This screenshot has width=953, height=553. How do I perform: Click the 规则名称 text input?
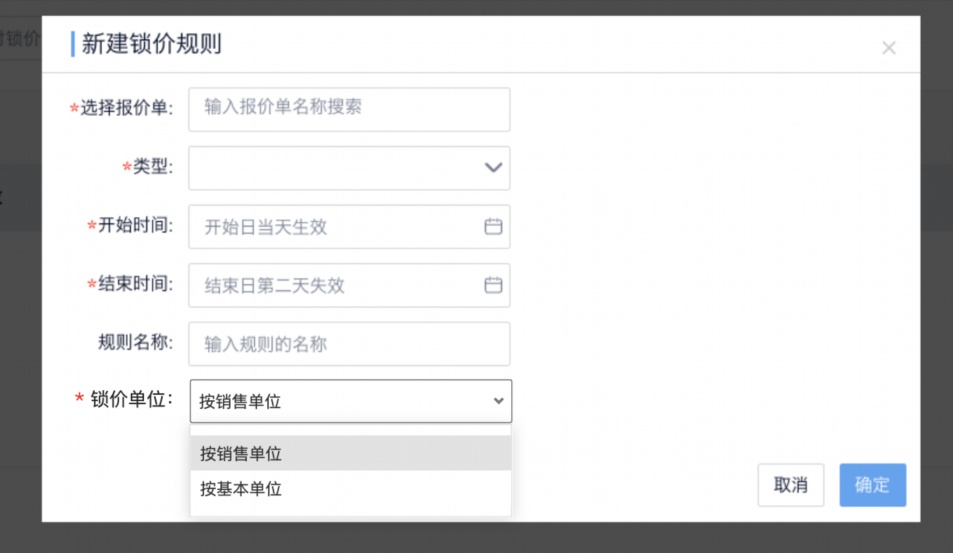click(349, 344)
